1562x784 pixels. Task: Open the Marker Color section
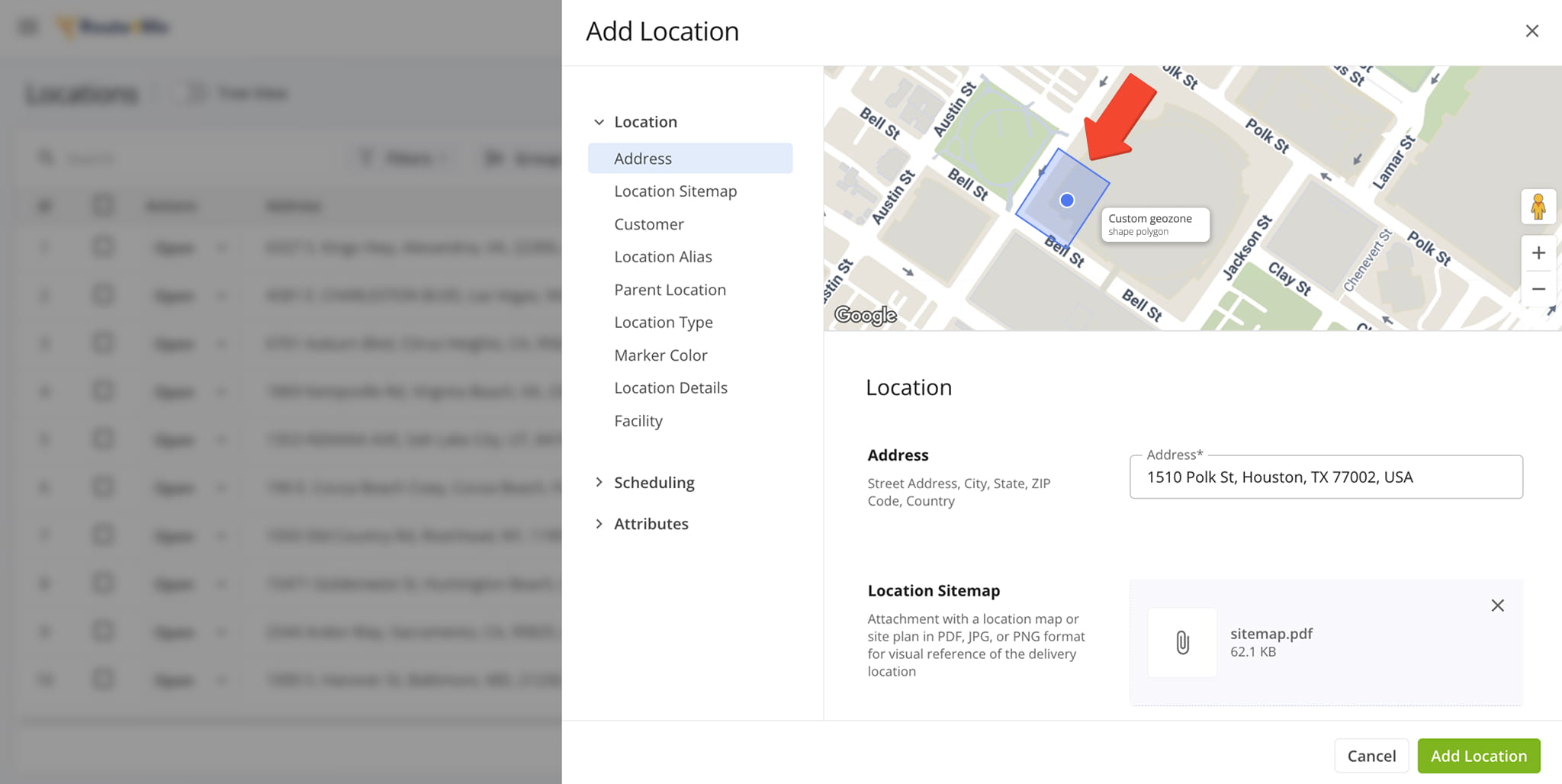660,355
